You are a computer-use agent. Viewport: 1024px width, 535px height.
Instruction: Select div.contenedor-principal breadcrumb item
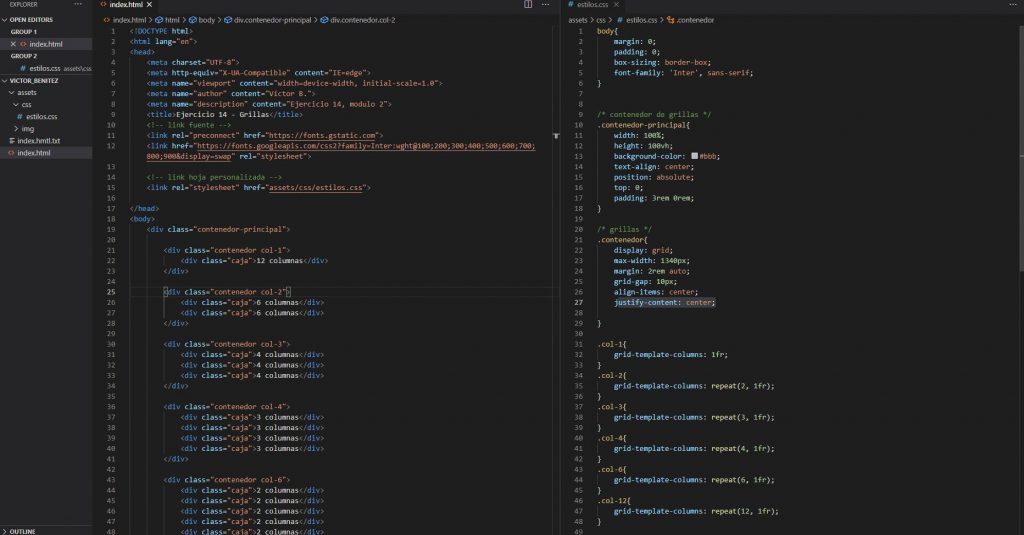[272, 20]
